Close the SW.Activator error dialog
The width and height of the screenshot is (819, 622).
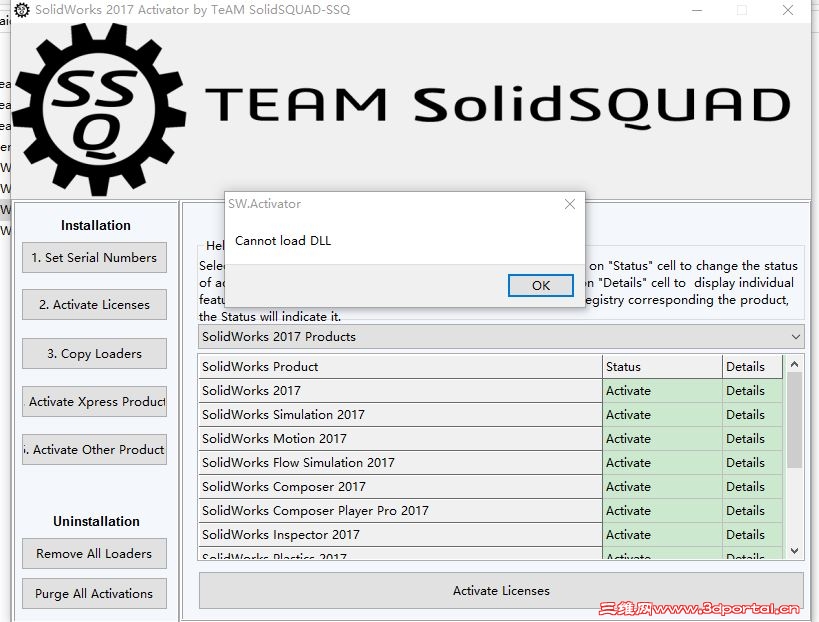[x=570, y=204]
